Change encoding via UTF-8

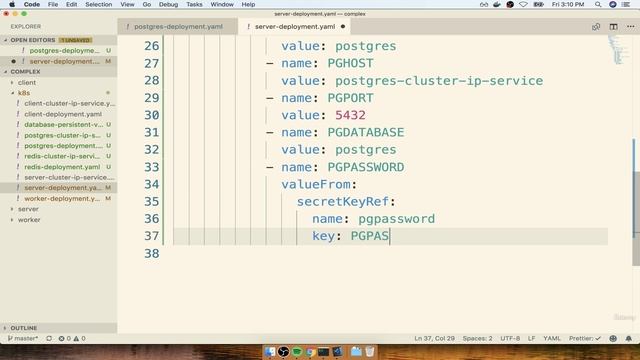(510, 338)
